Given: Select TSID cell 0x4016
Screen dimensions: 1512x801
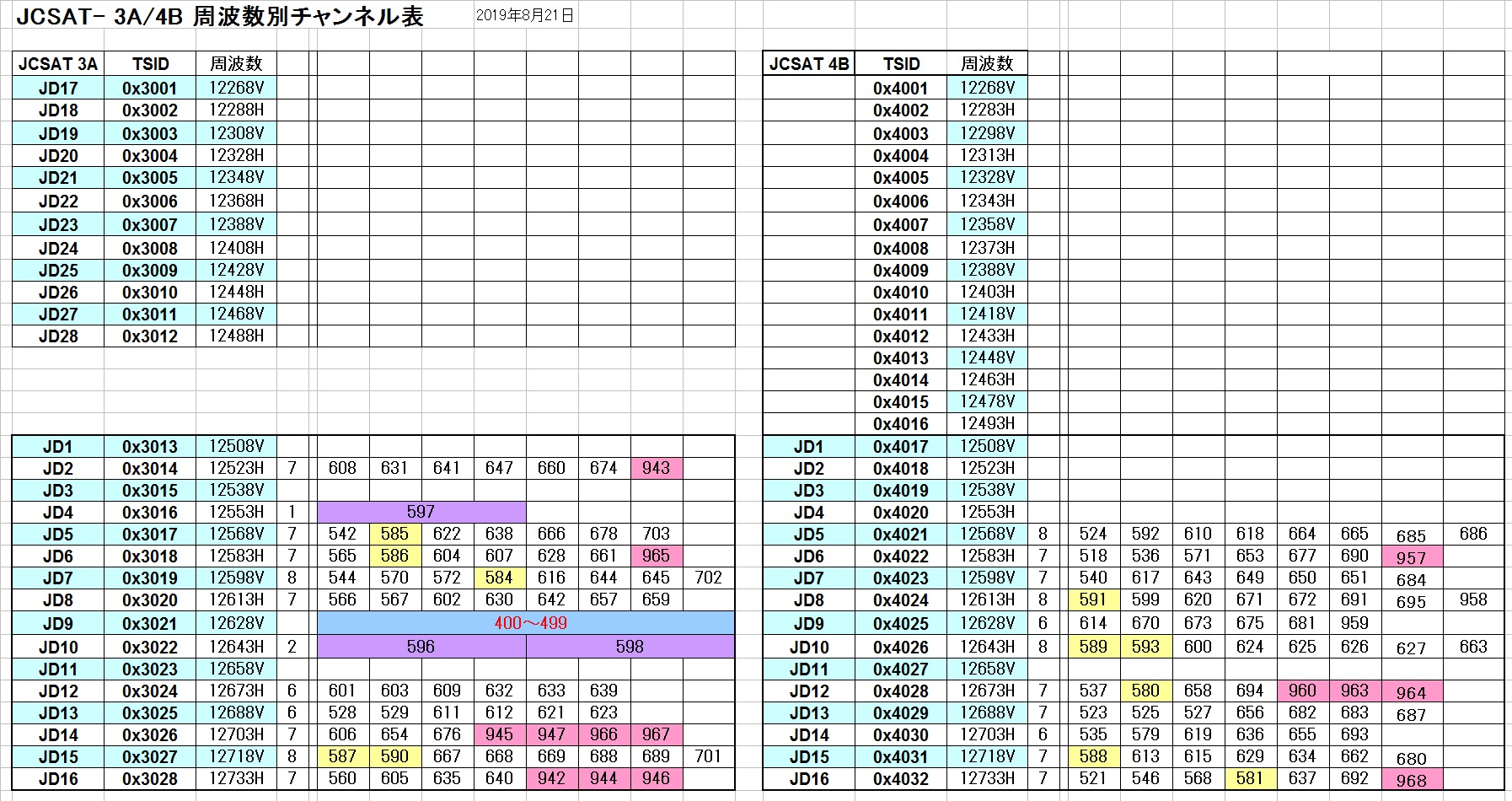Looking at the screenshot, I should click(x=901, y=423).
